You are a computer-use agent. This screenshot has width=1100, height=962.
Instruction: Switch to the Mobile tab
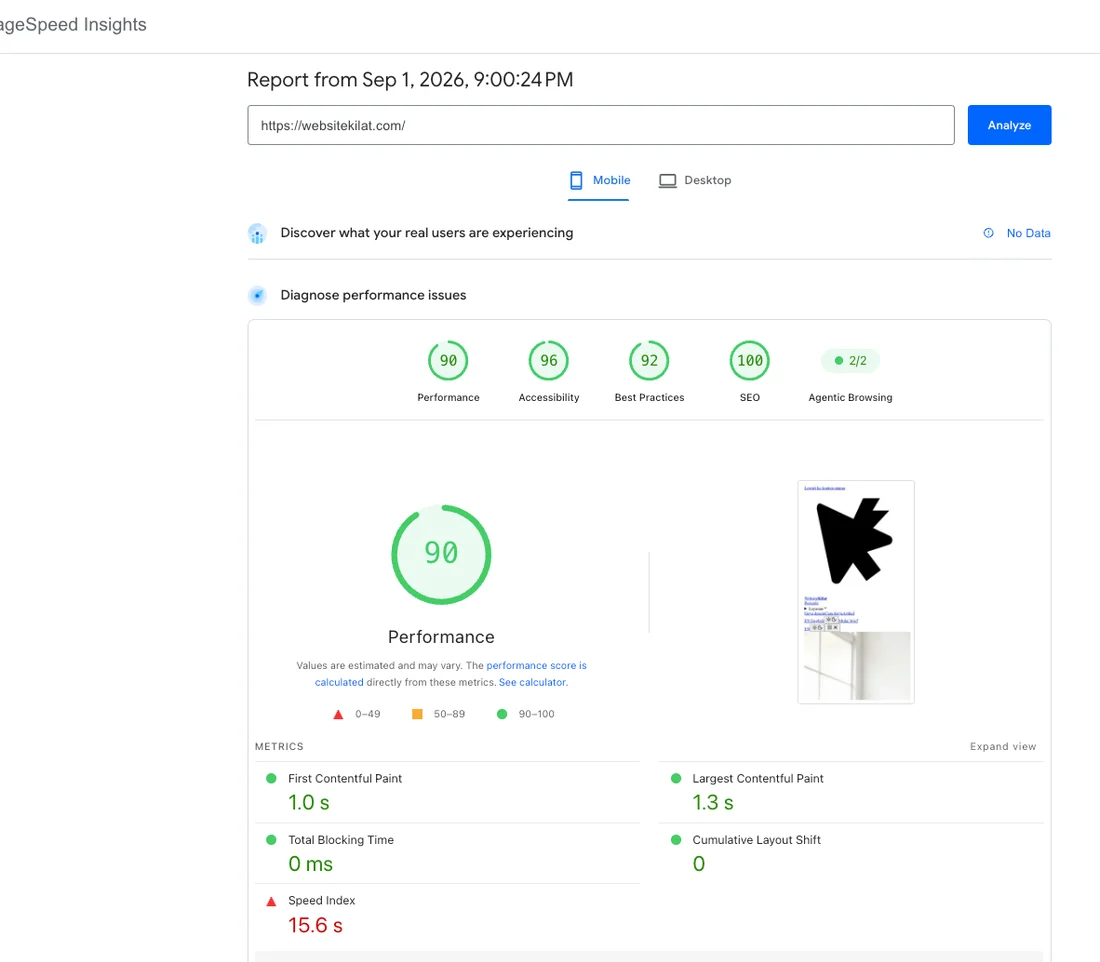598,180
